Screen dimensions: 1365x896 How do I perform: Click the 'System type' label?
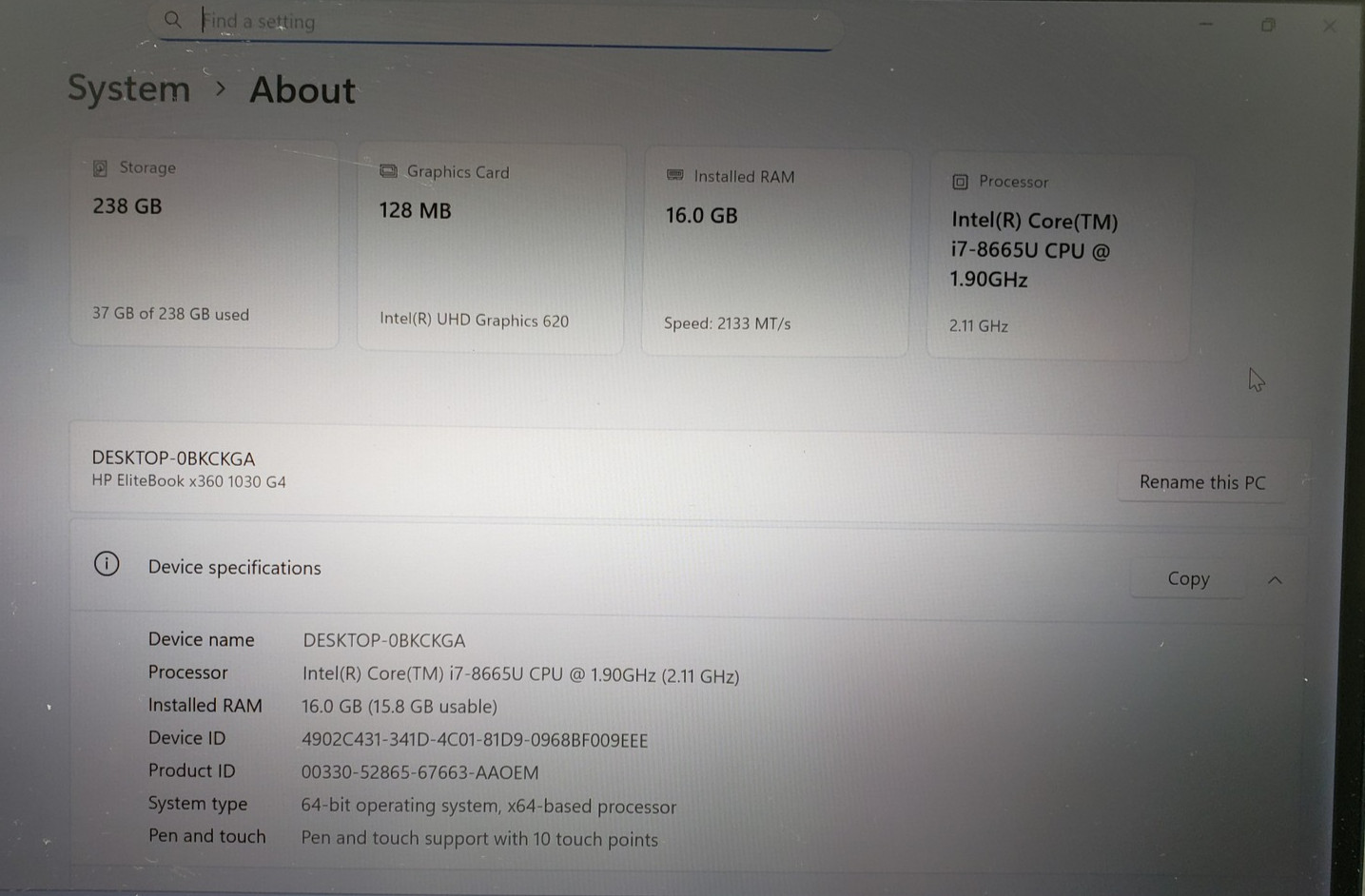click(197, 804)
